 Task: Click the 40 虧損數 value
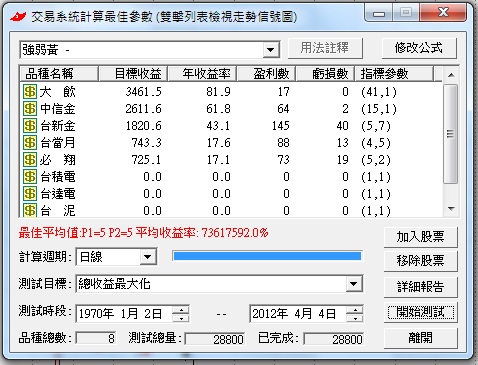[343, 126]
